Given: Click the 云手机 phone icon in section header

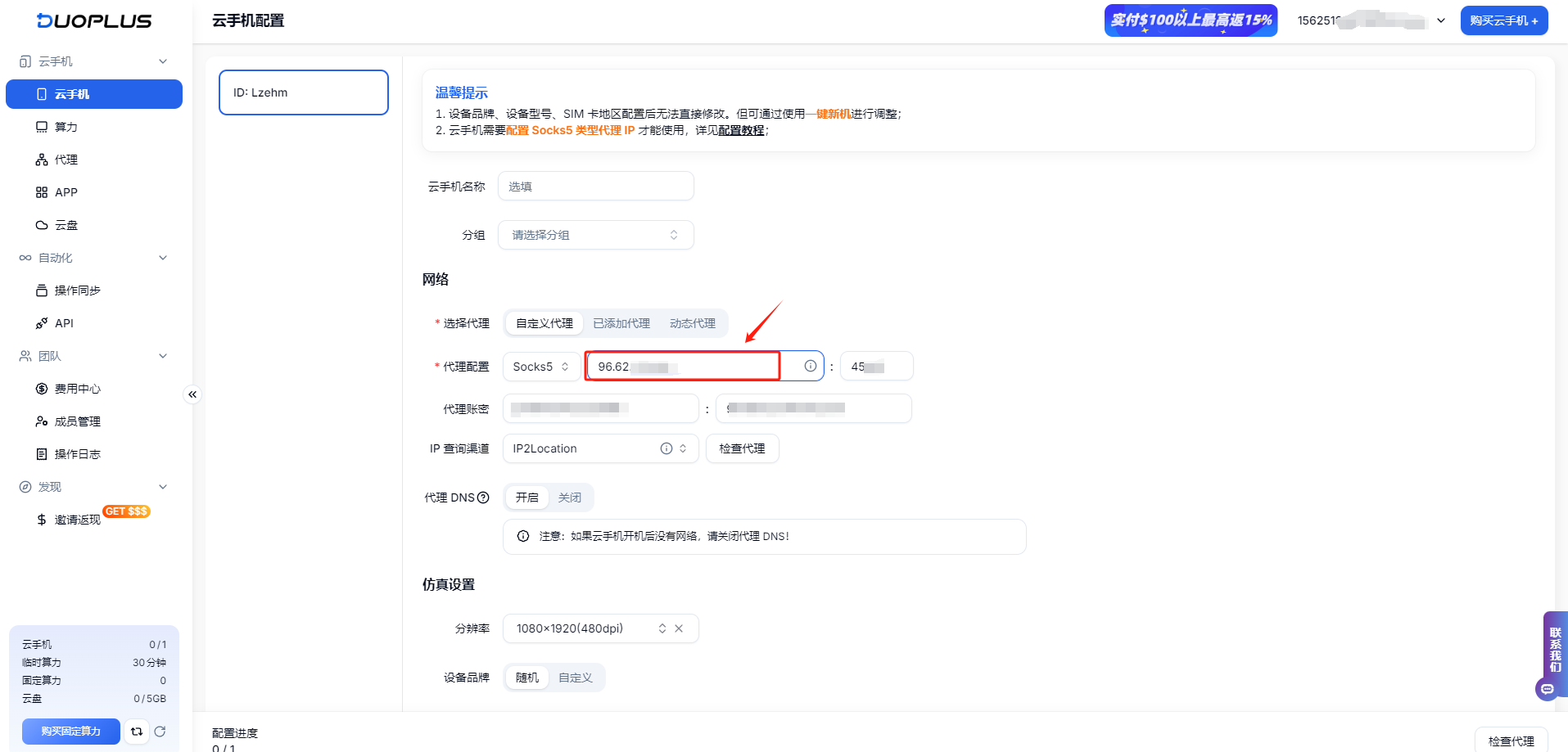Looking at the screenshot, I should pyautogui.click(x=25, y=61).
